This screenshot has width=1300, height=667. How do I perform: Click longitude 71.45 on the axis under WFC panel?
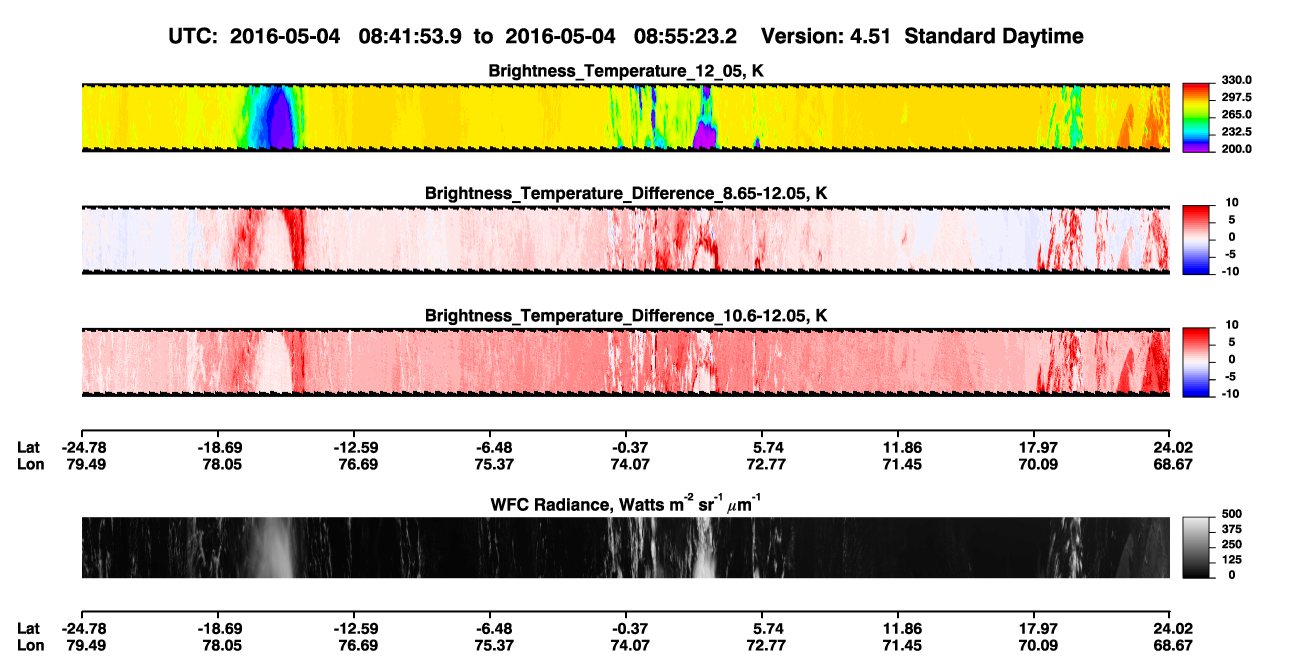901,645
